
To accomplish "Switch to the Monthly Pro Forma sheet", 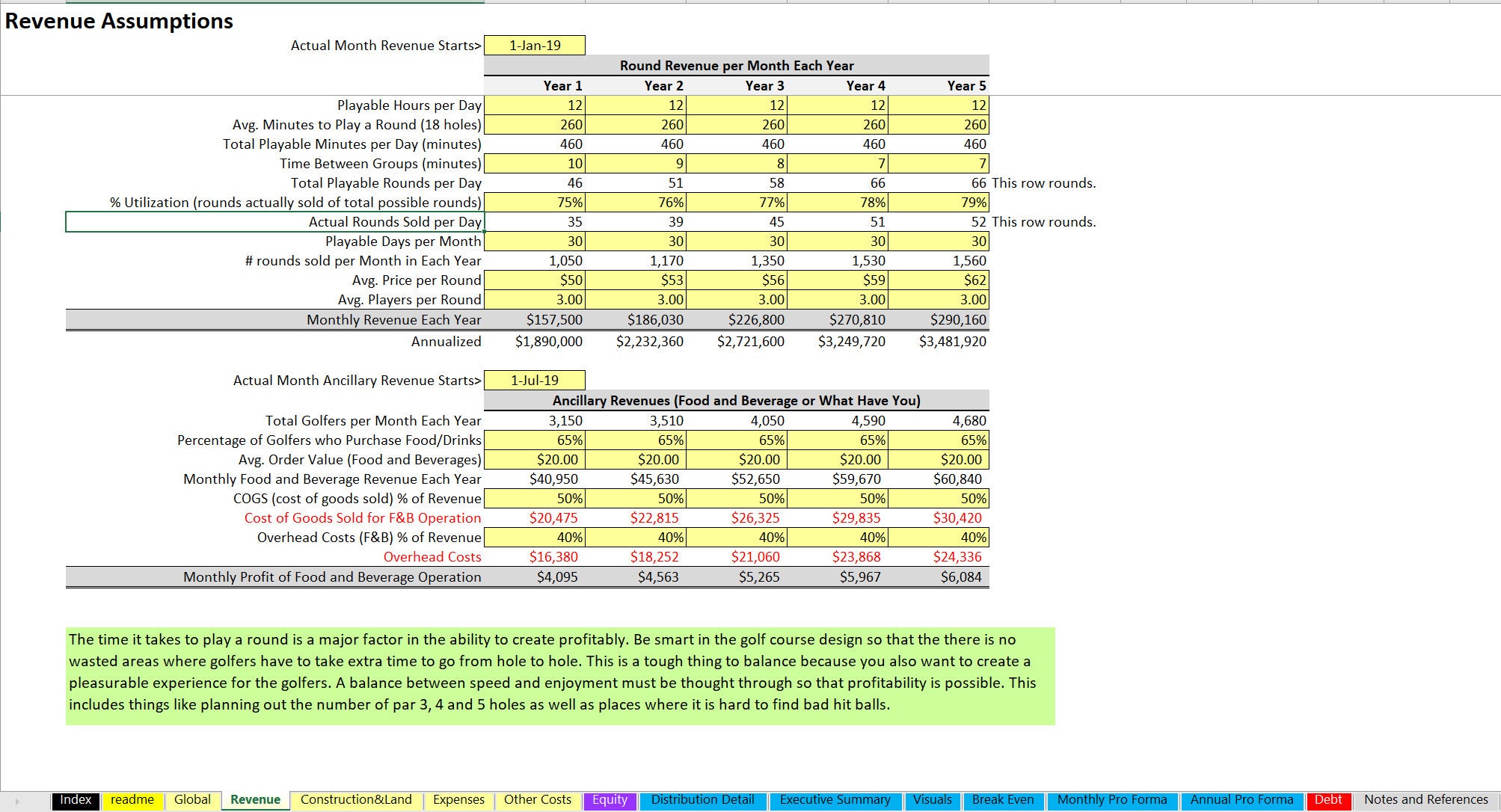I will pyautogui.click(x=1111, y=799).
